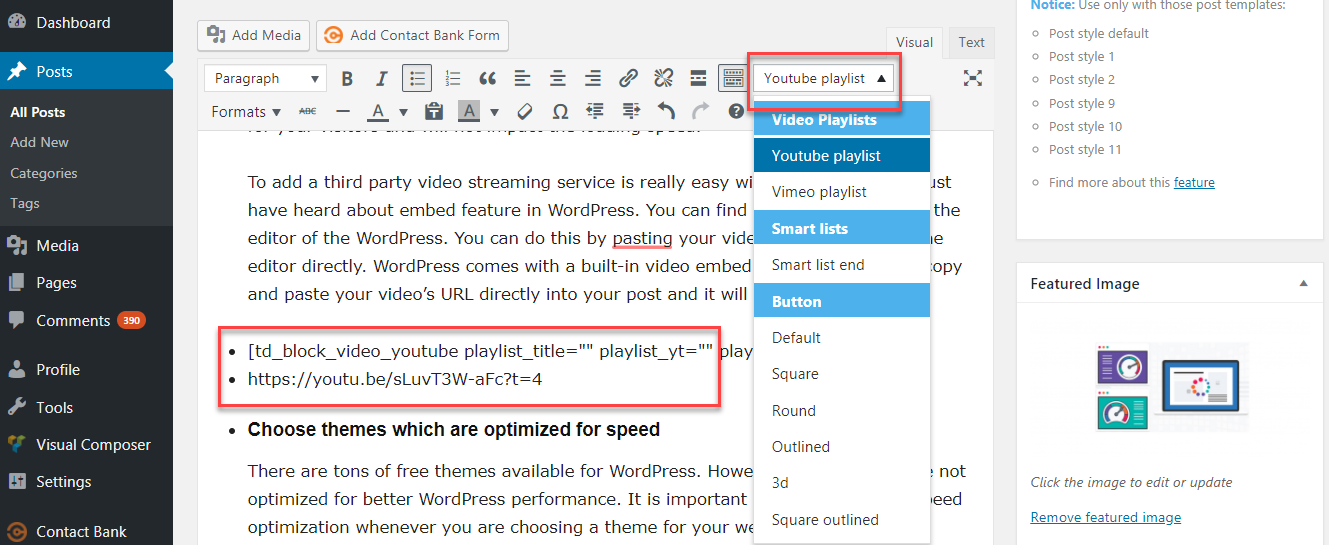Open the background color dropdown arrow
The image size is (1329, 545).
[x=493, y=112]
